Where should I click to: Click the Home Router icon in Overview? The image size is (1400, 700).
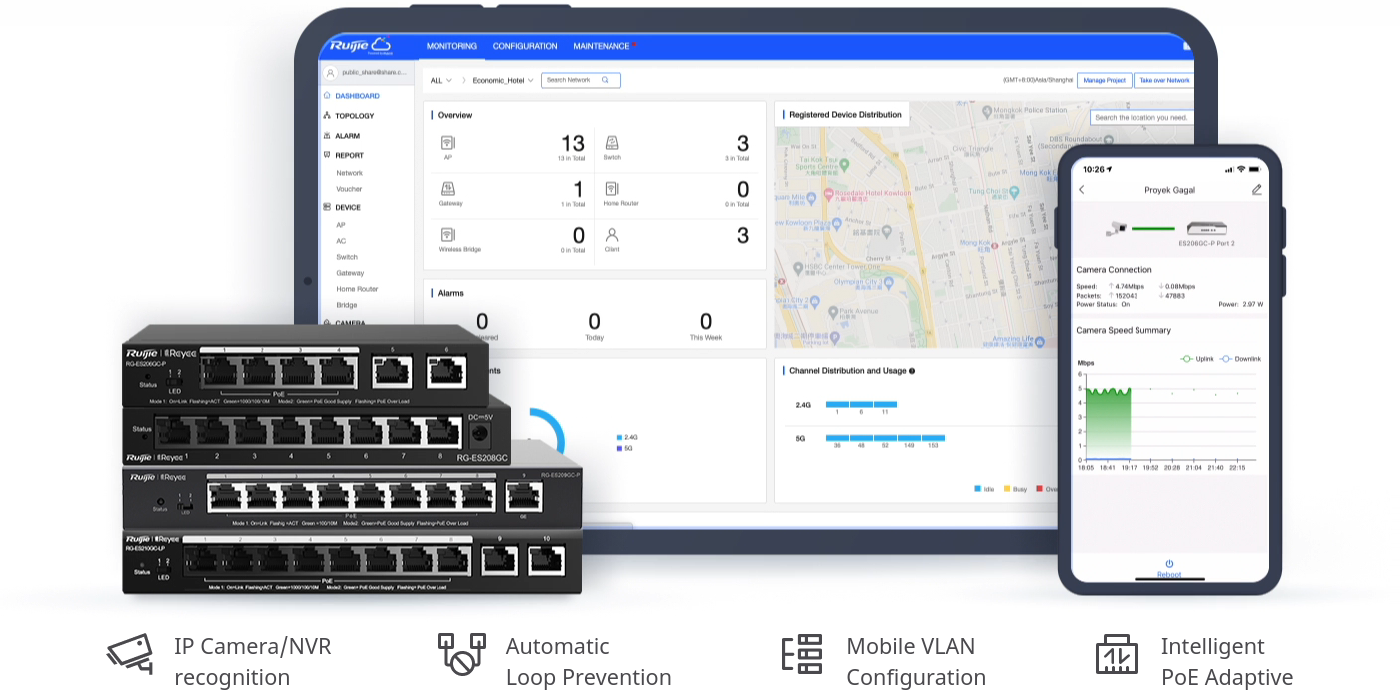click(612, 188)
